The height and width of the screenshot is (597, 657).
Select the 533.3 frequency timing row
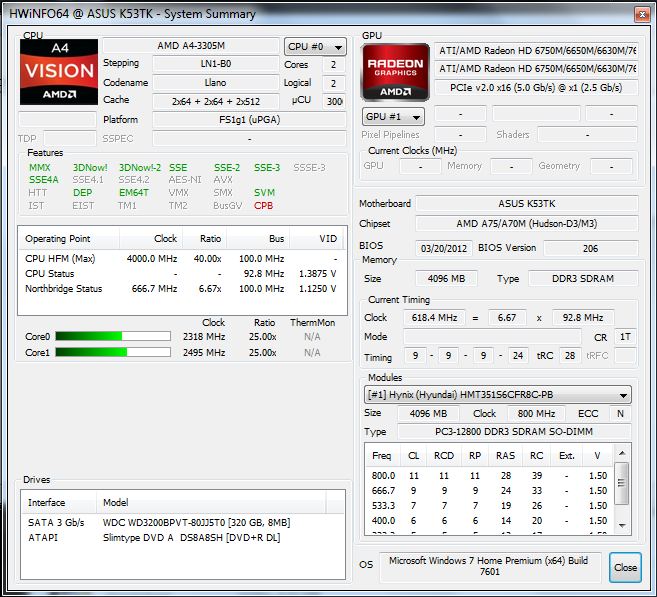click(489, 506)
